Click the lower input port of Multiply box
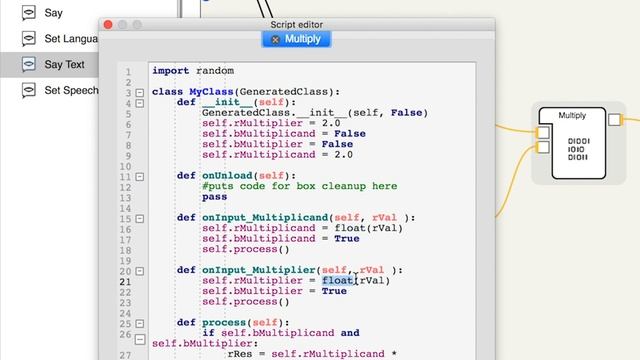Viewport: 640px width, 360px height. pyautogui.click(x=543, y=147)
